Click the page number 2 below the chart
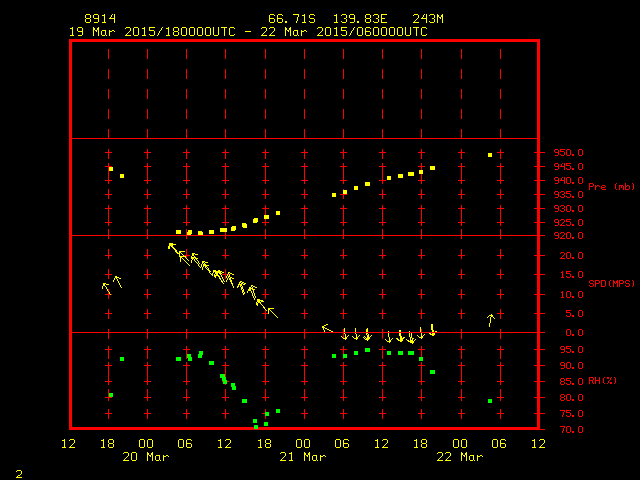Viewport: 640px width, 480px height. 19,474
